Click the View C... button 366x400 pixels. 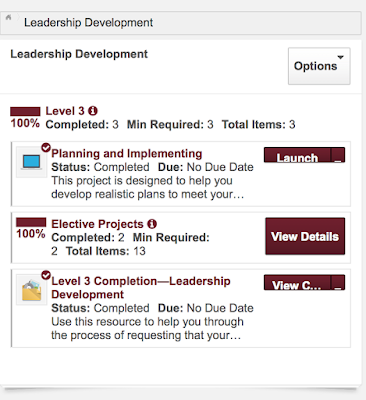tap(297, 283)
